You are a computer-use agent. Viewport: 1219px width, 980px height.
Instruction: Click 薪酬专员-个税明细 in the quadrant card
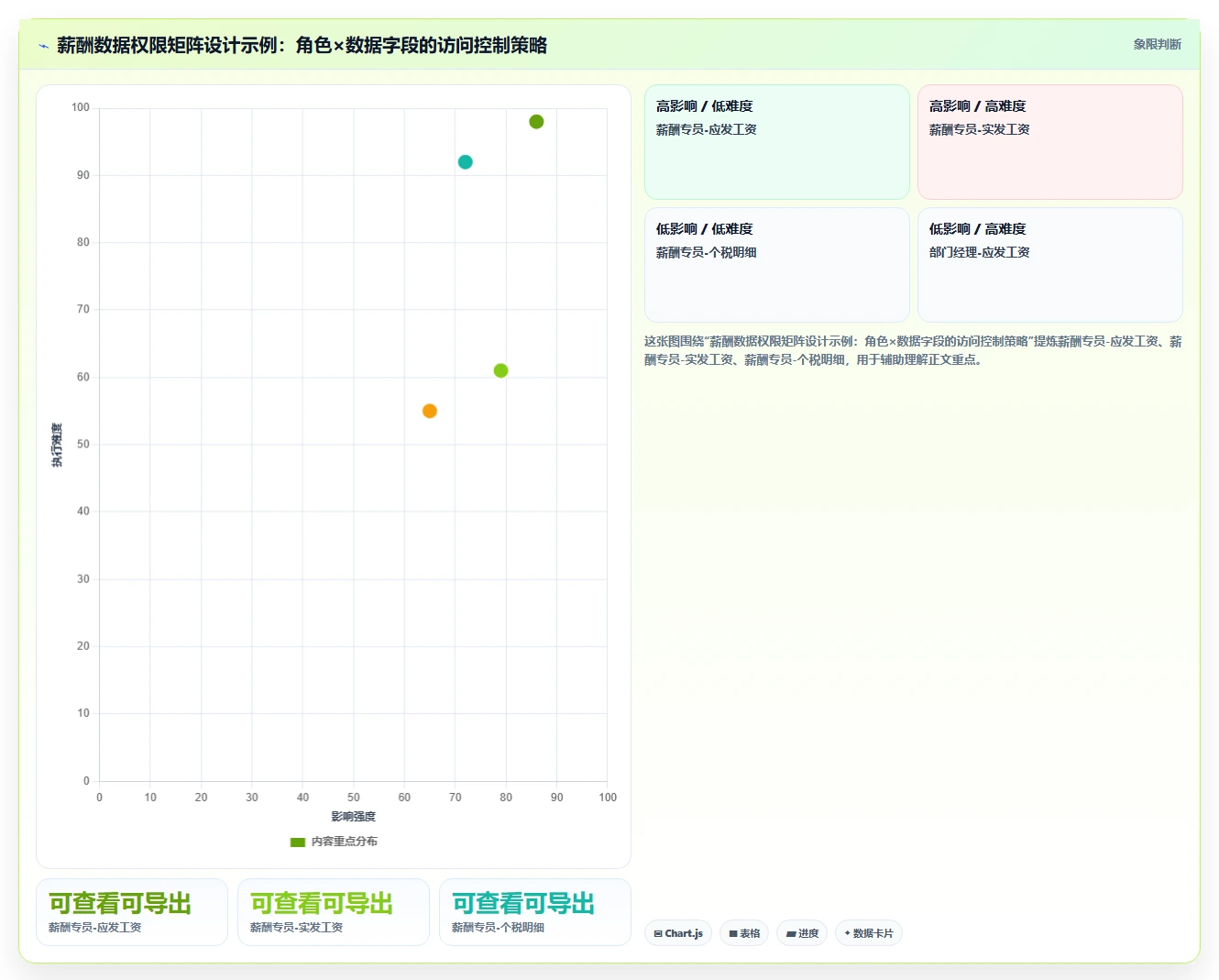click(706, 252)
